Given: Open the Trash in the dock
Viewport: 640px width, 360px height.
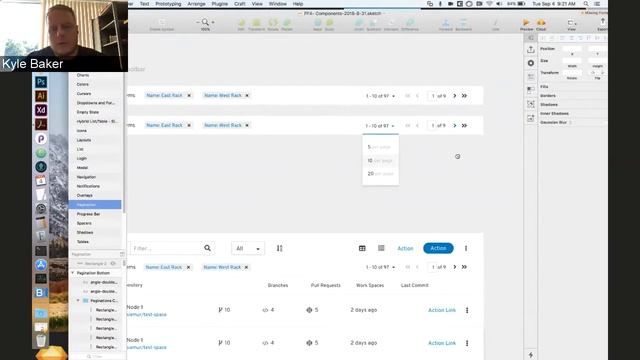Looking at the screenshot, I should (x=41, y=340).
